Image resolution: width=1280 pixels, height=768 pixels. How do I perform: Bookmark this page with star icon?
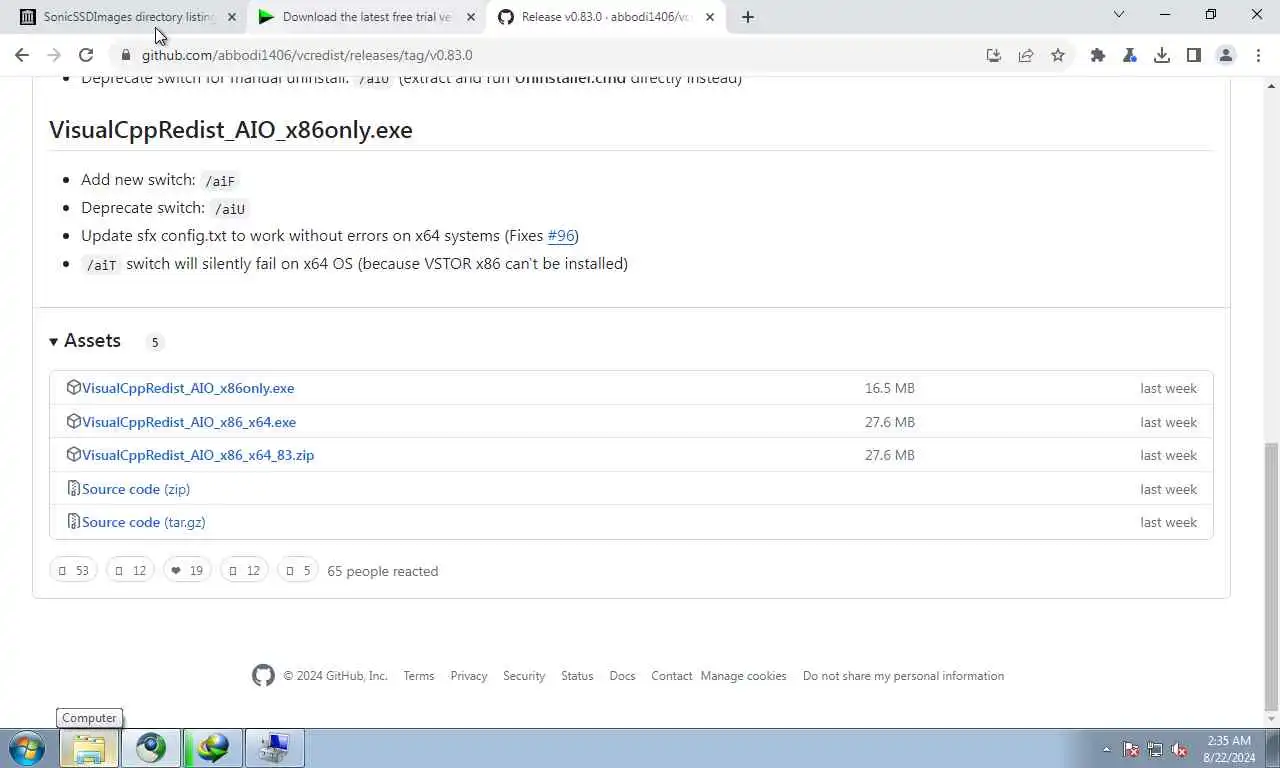click(1058, 55)
